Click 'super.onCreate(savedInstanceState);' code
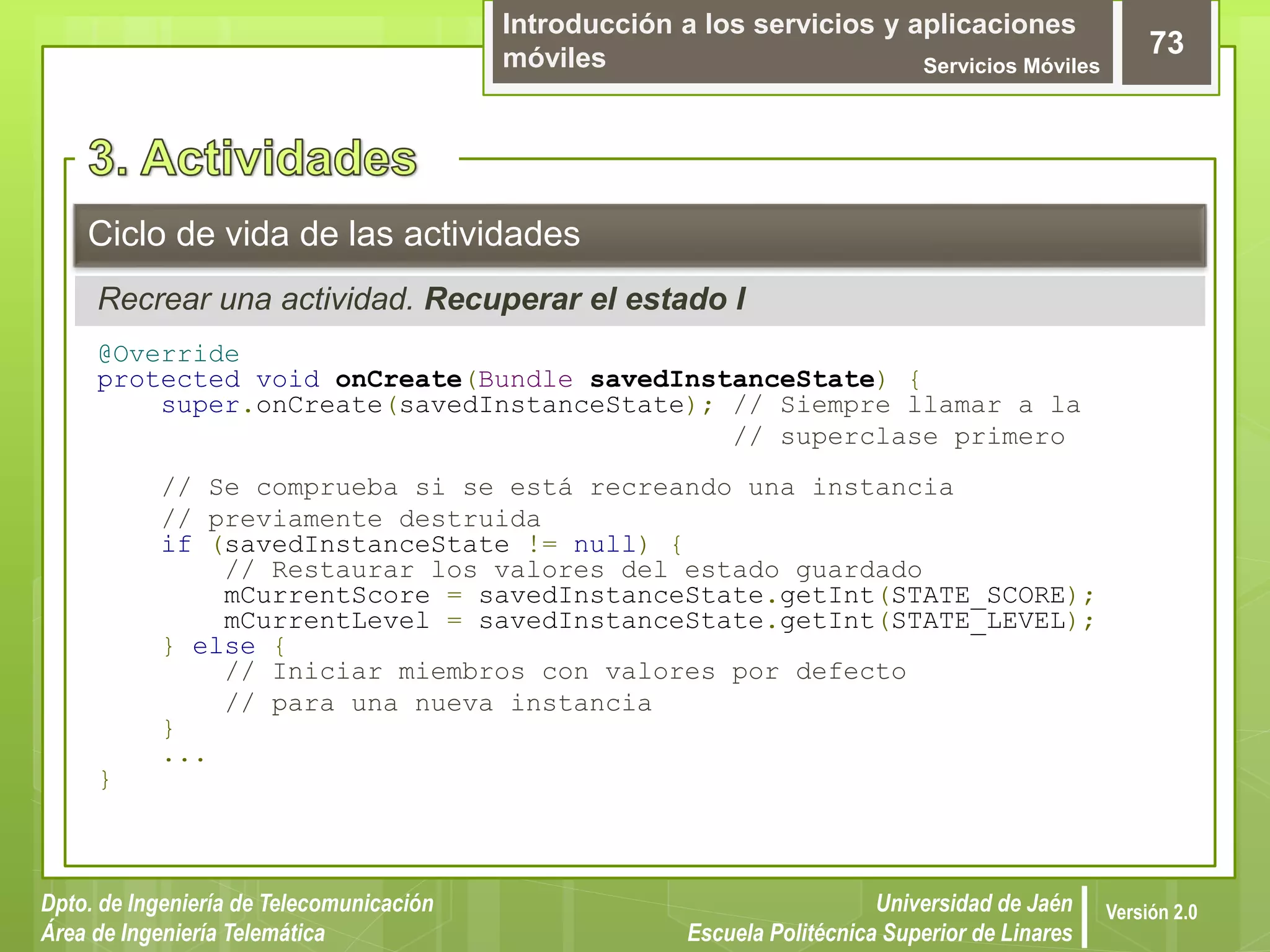 438,405
